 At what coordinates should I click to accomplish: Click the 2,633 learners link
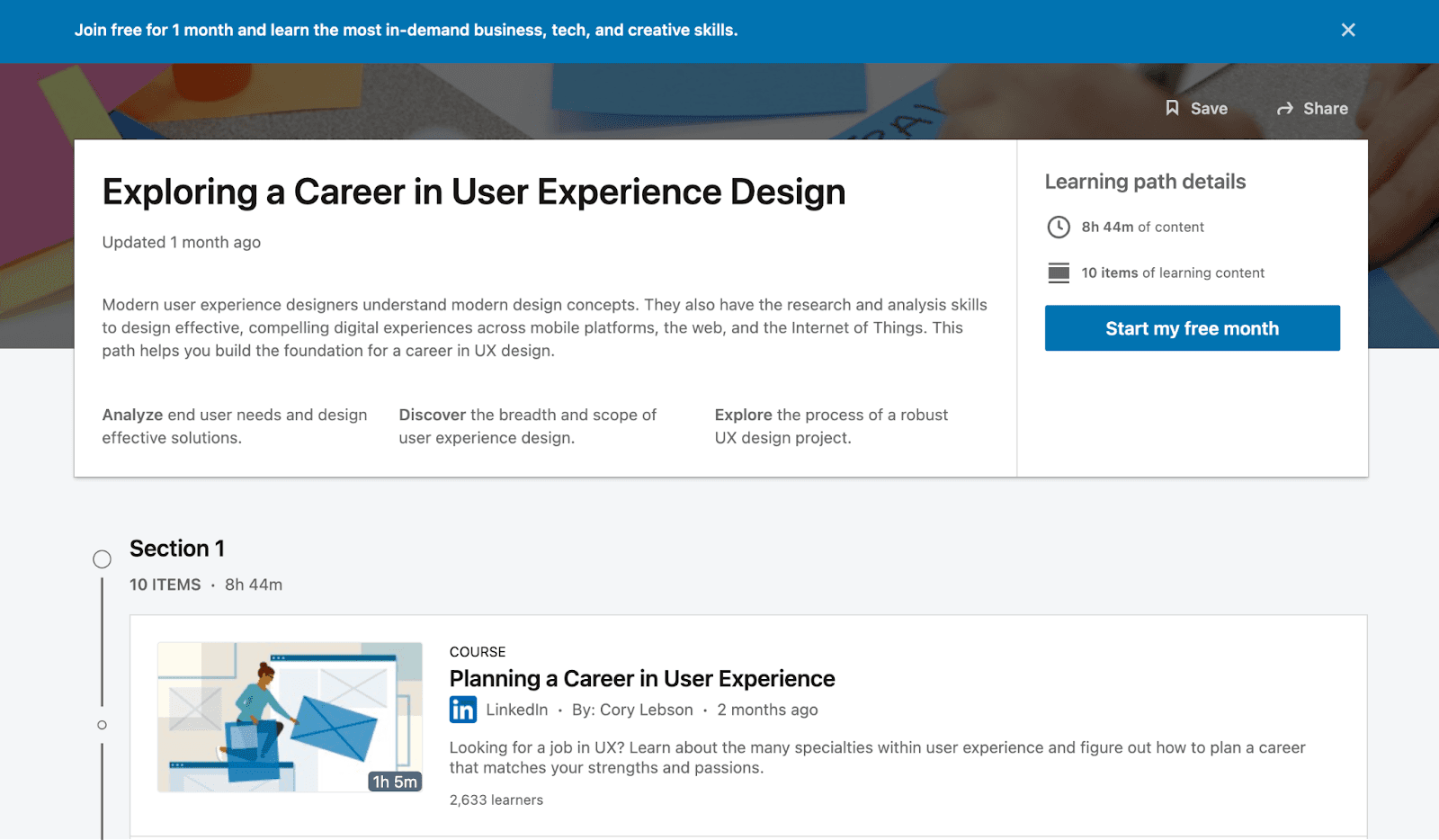496,799
